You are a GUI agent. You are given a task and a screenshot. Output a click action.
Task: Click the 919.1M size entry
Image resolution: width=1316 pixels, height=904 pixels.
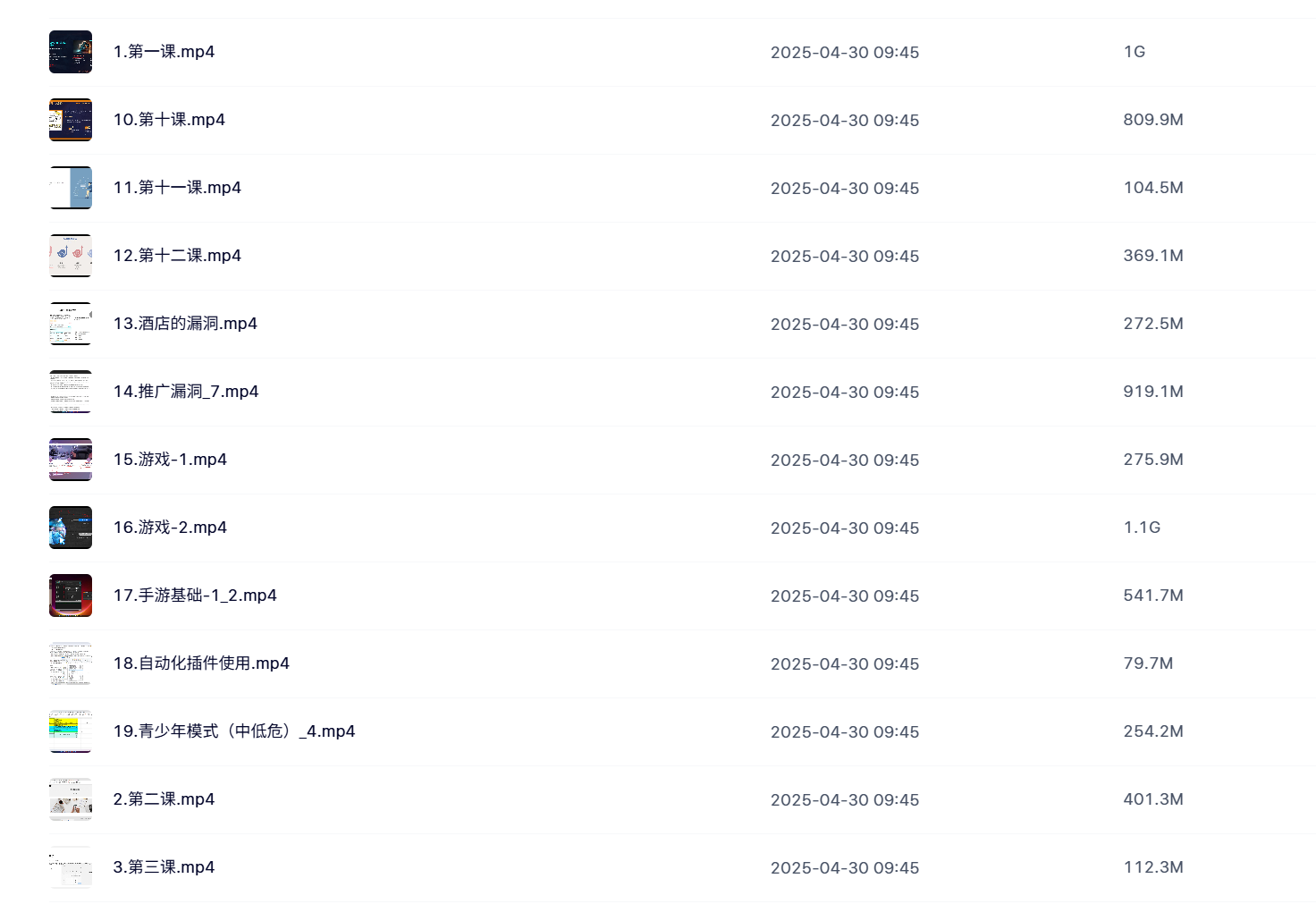coord(1153,392)
